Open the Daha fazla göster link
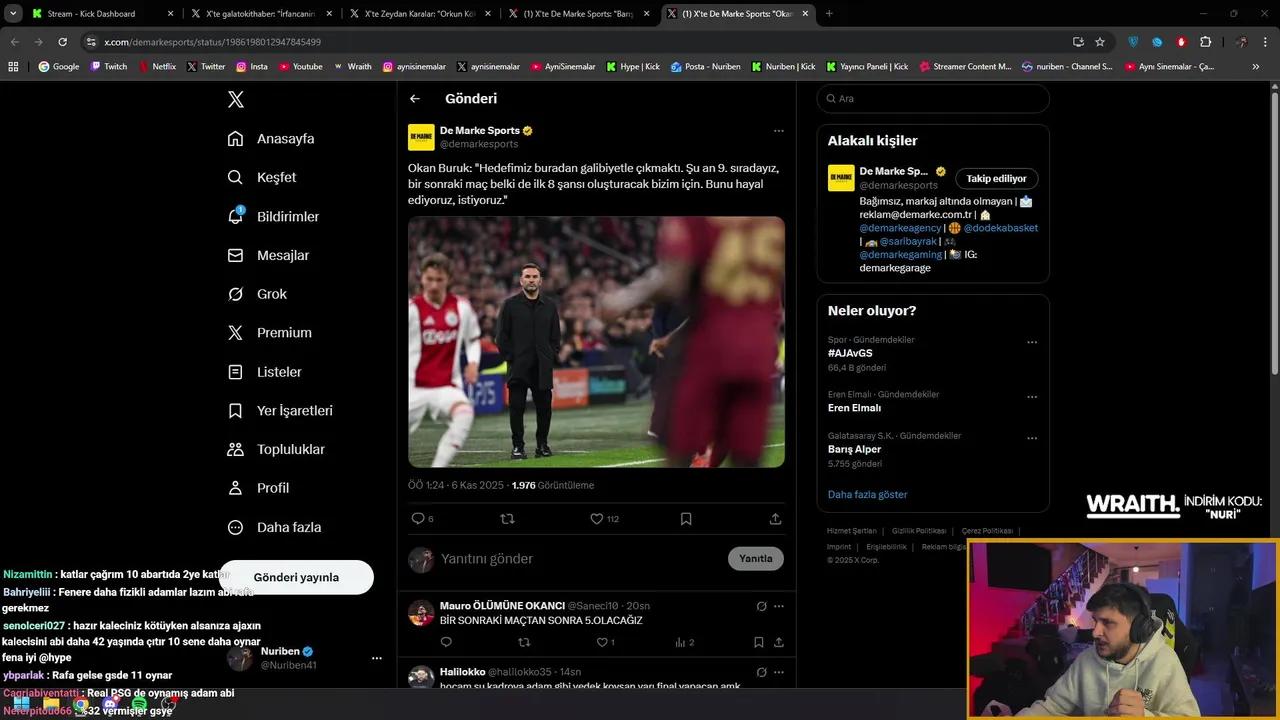 (x=868, y=494)
